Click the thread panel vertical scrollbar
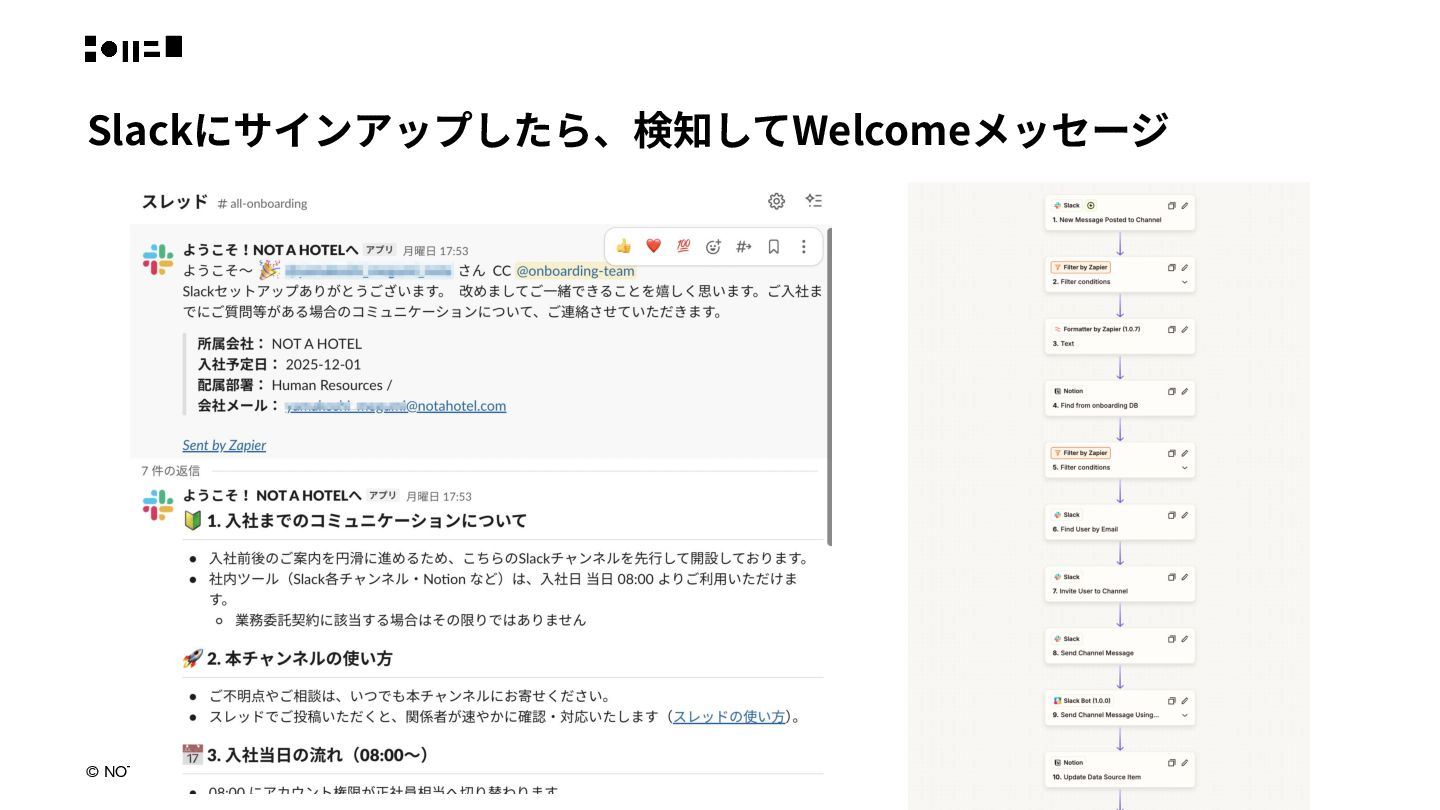This screenshot has height=810, width=1440. [x=829, y=386]
